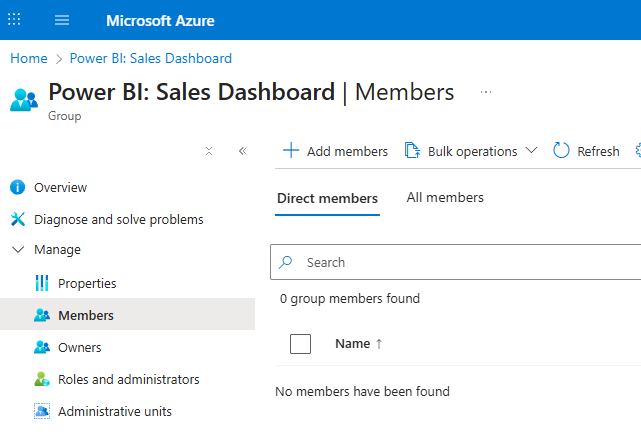Image resolution: width=641 pixels, height=434 pixels.
Task: Click the group people icon by the title
Action: click(24, 100)
